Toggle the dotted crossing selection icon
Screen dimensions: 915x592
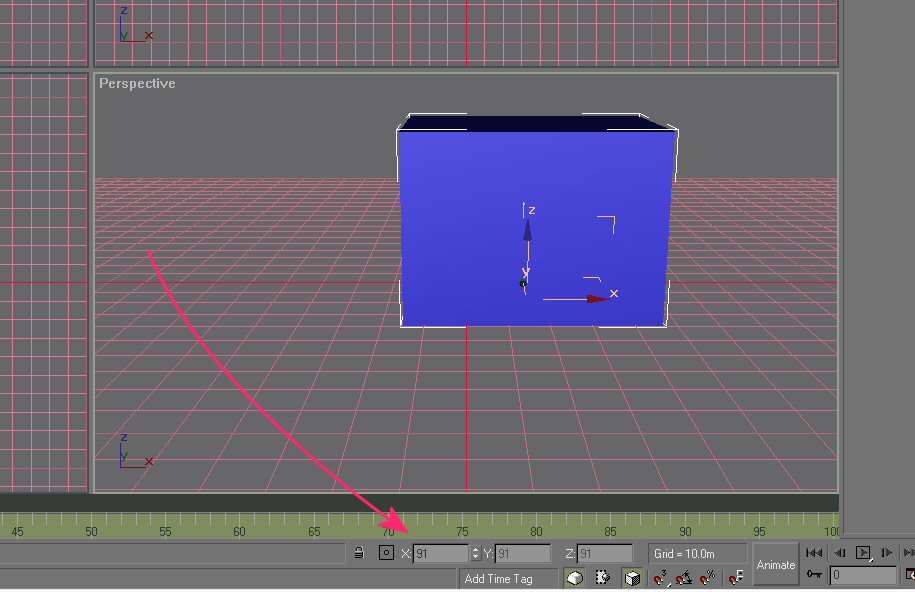(x=603, y=577)
